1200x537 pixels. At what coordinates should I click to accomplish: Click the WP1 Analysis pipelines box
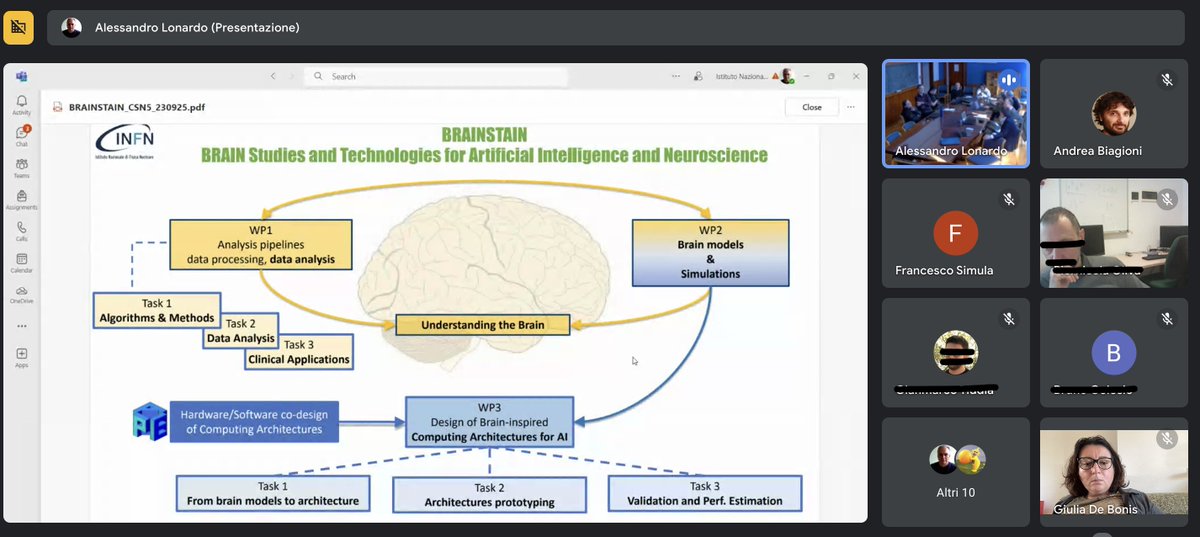(261, 245)
